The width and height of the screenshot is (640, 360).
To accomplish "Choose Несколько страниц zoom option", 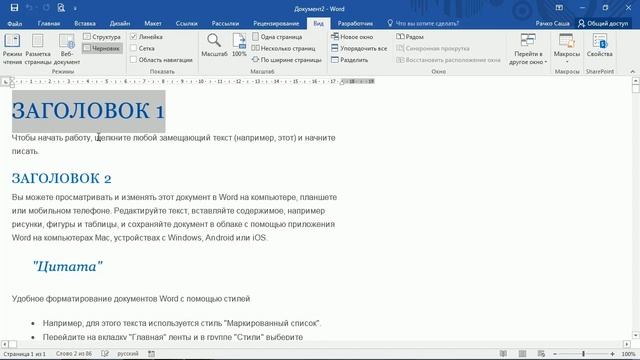I will 284,48.
